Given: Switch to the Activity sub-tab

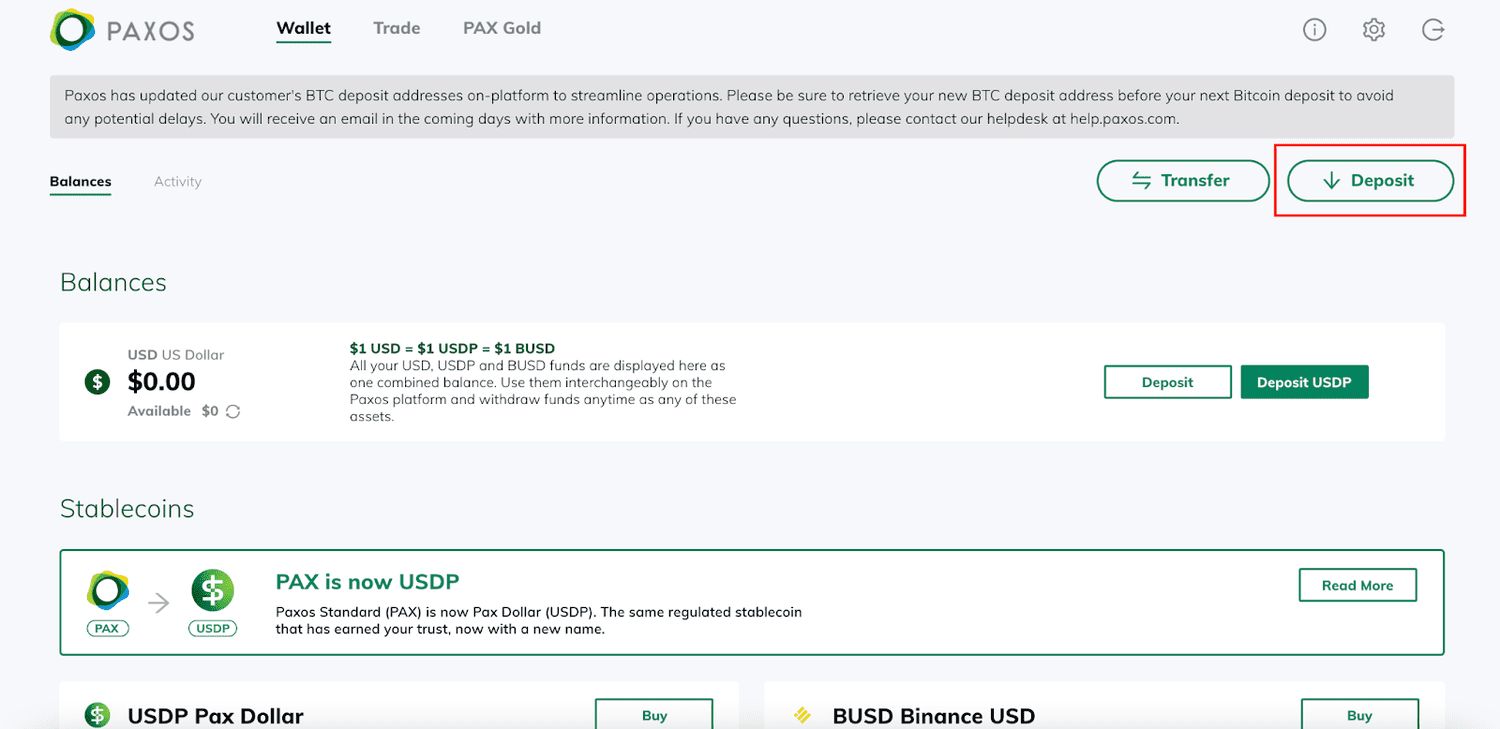Looking at the screenshot, I should pyautogui.click(x=178, y=181).
